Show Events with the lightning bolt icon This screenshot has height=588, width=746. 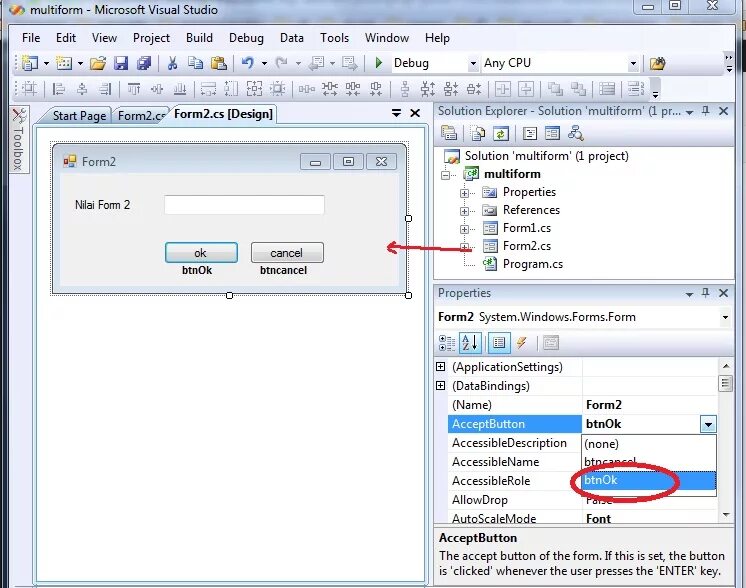[x=522, y=343]
